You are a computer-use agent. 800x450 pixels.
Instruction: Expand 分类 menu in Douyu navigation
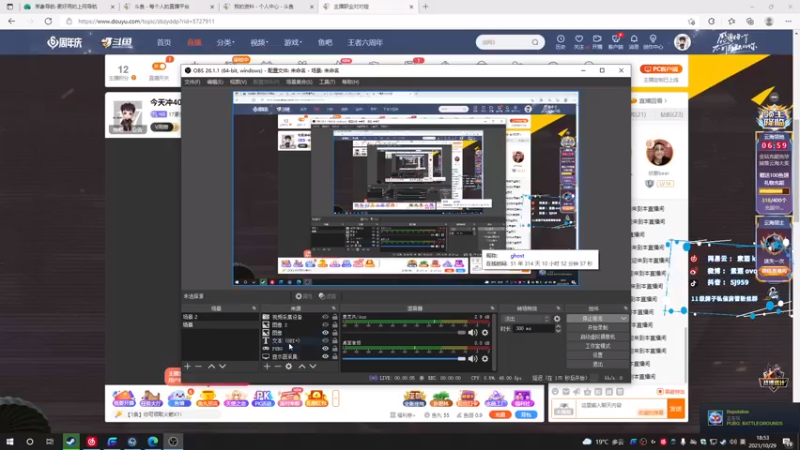pos(225,42)
